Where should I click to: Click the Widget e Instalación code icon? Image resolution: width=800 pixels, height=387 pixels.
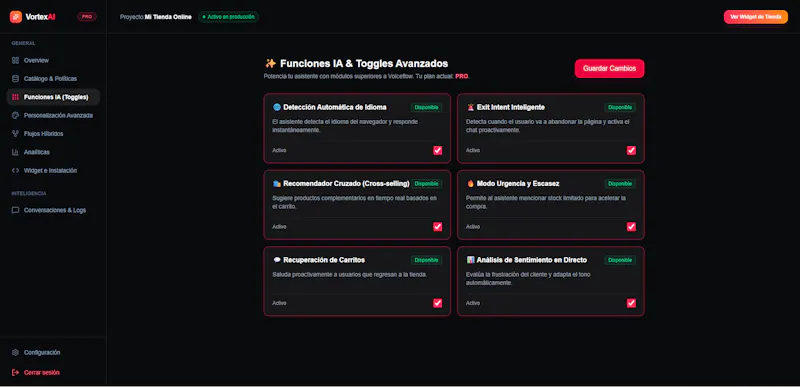15,170
